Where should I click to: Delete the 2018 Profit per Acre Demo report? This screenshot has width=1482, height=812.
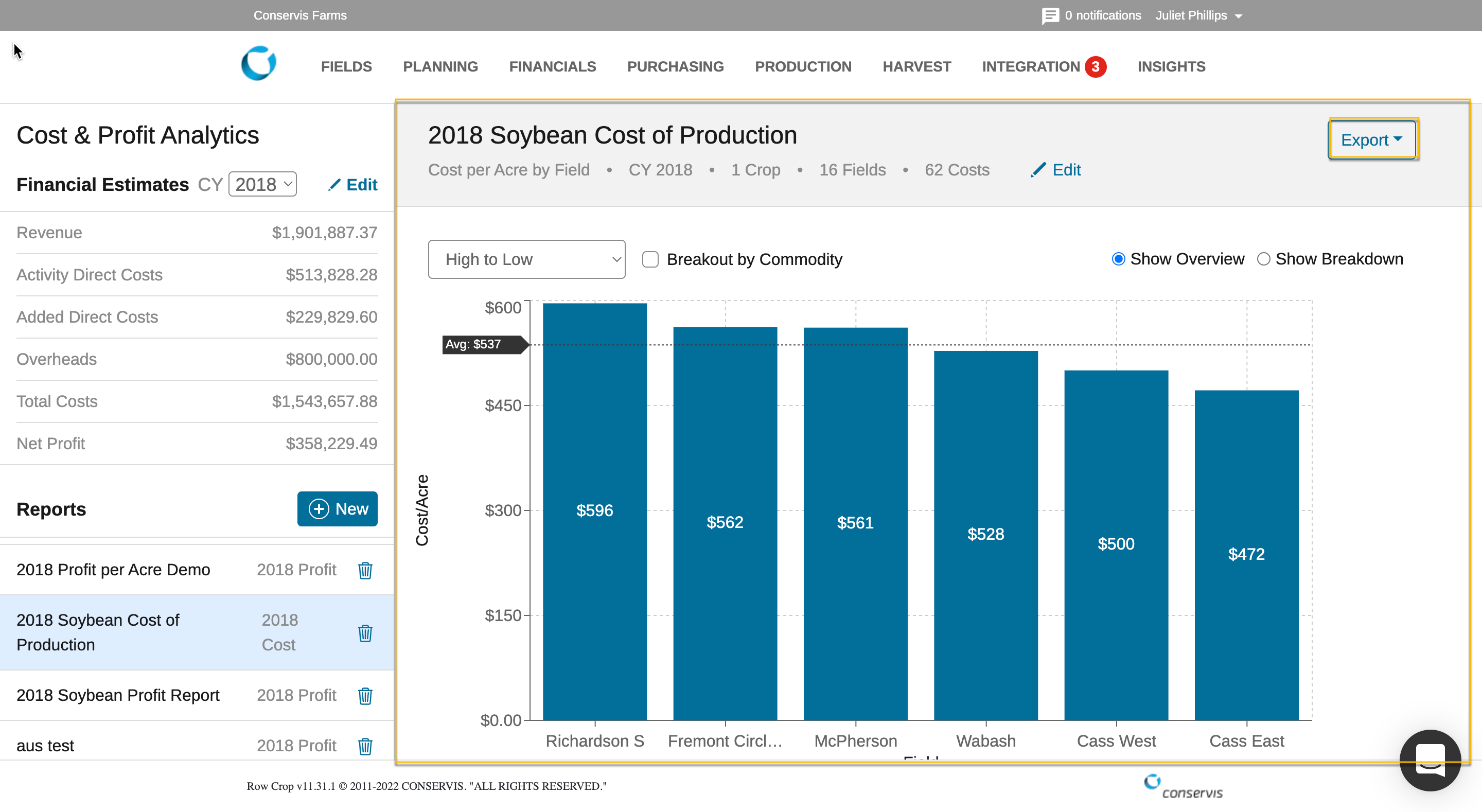(365, 570)
